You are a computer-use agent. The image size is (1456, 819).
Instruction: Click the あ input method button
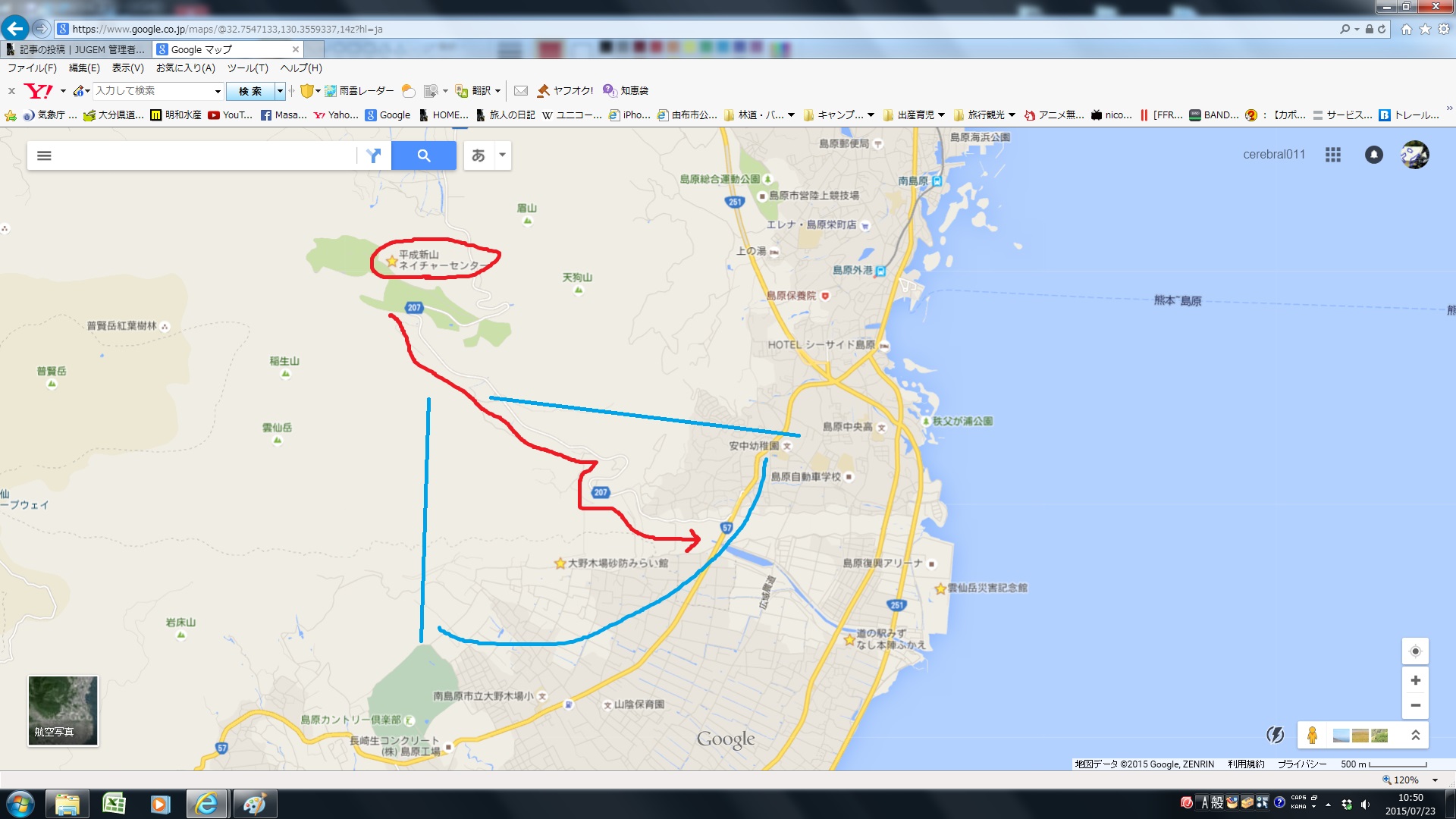point(479,155)
